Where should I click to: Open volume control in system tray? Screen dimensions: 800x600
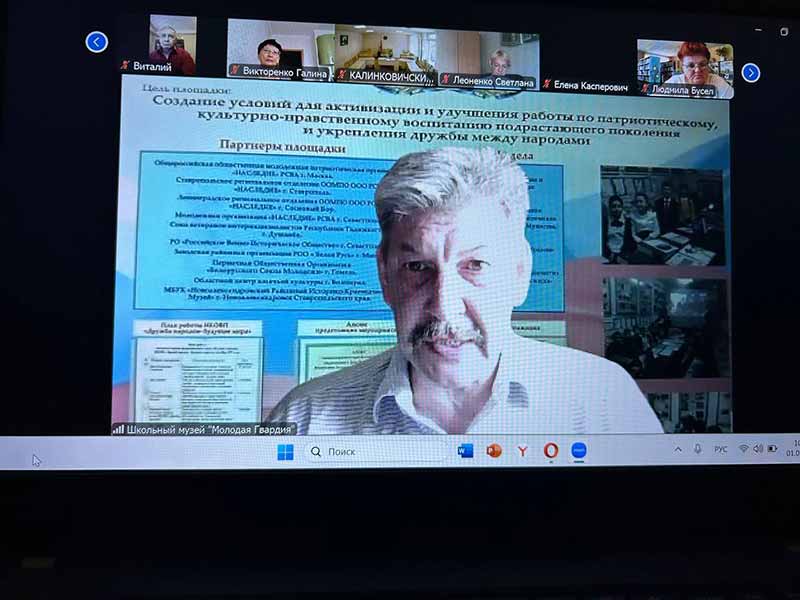(758, 448)
